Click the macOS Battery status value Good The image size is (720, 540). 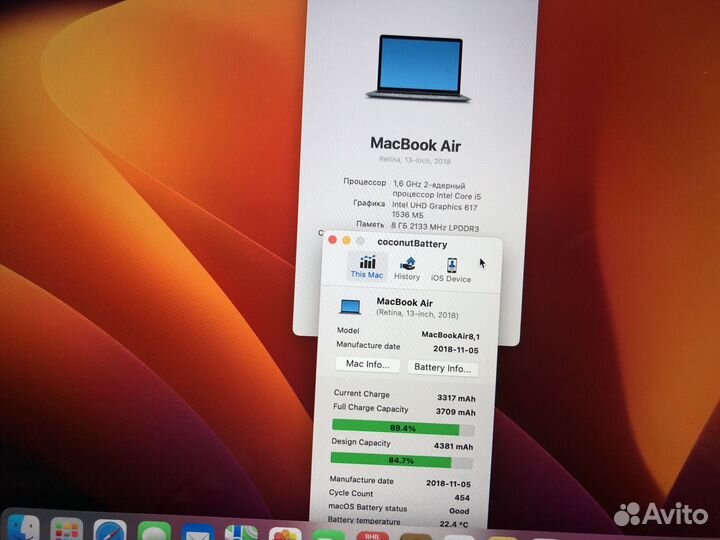(x=459, y=511)
